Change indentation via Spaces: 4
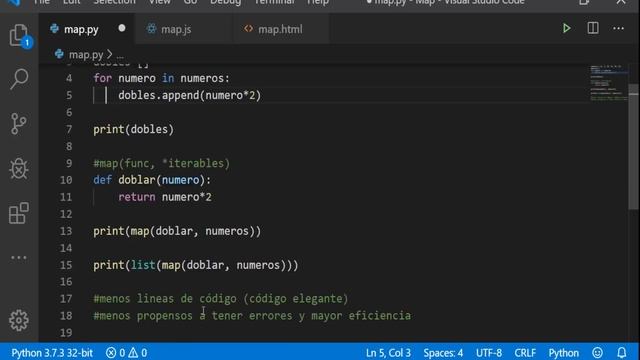The image size is (640, 360). [x=443, y=353]
